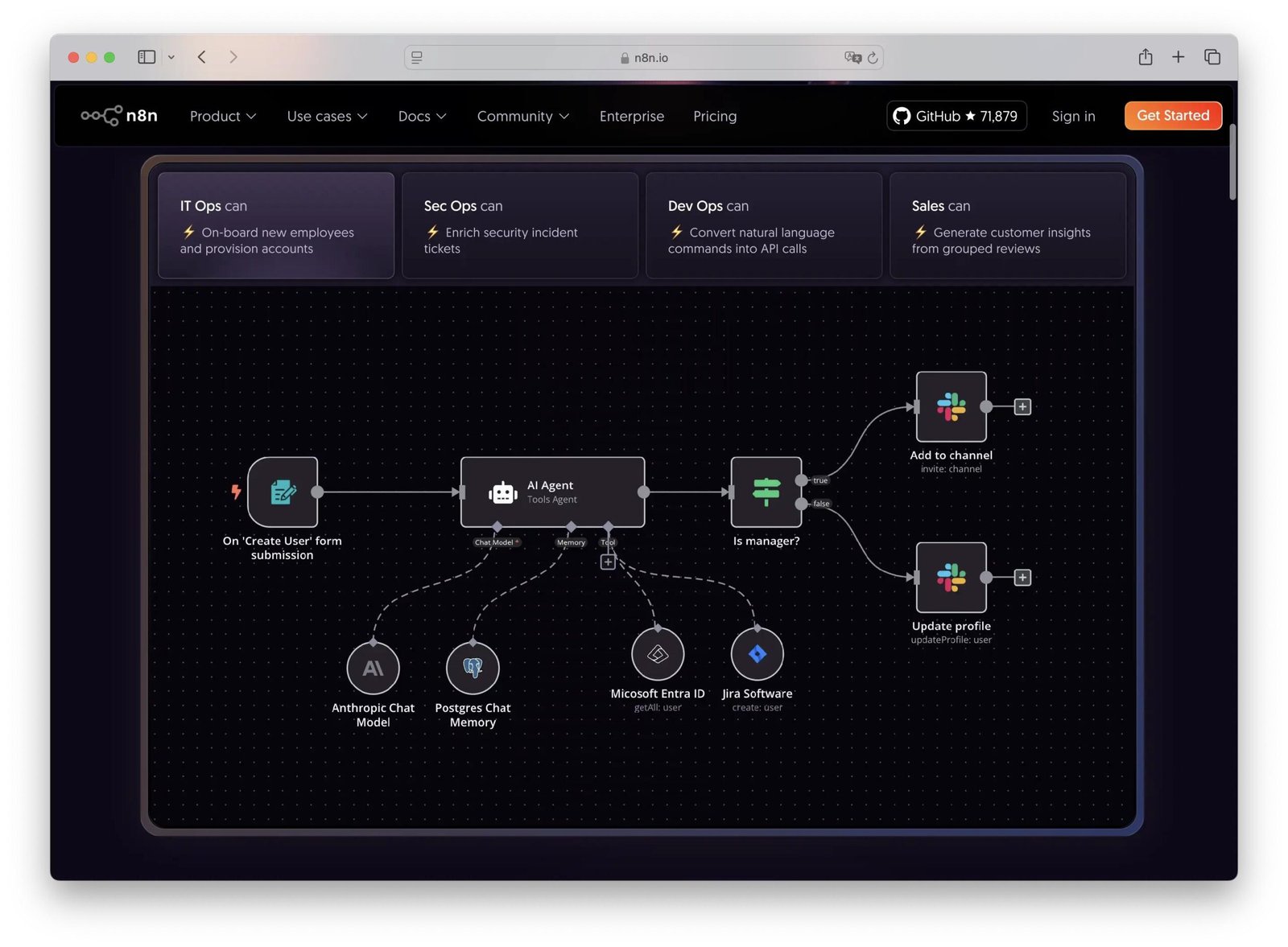Click the 'Is manager?' switch node

point(766,492)
